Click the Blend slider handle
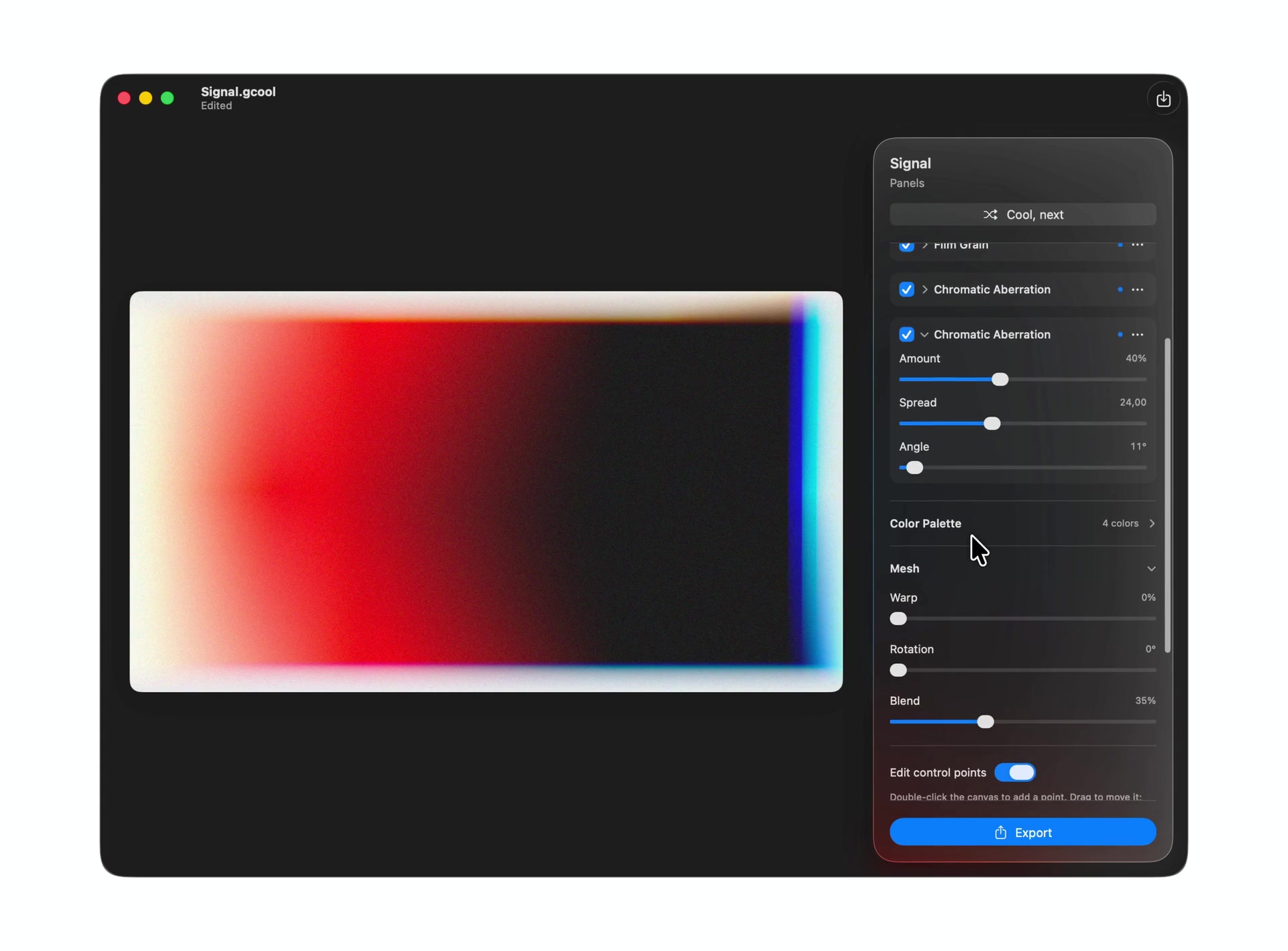This screenshot has height=951, width=1288. tap(985, 722)
